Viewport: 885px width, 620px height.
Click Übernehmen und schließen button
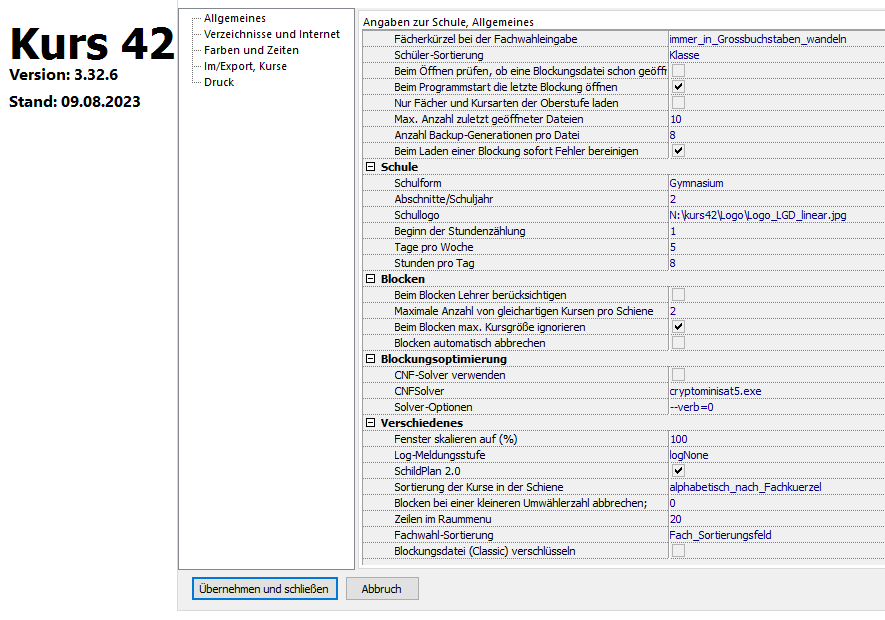pyautogui.click(x=265, y=588)
